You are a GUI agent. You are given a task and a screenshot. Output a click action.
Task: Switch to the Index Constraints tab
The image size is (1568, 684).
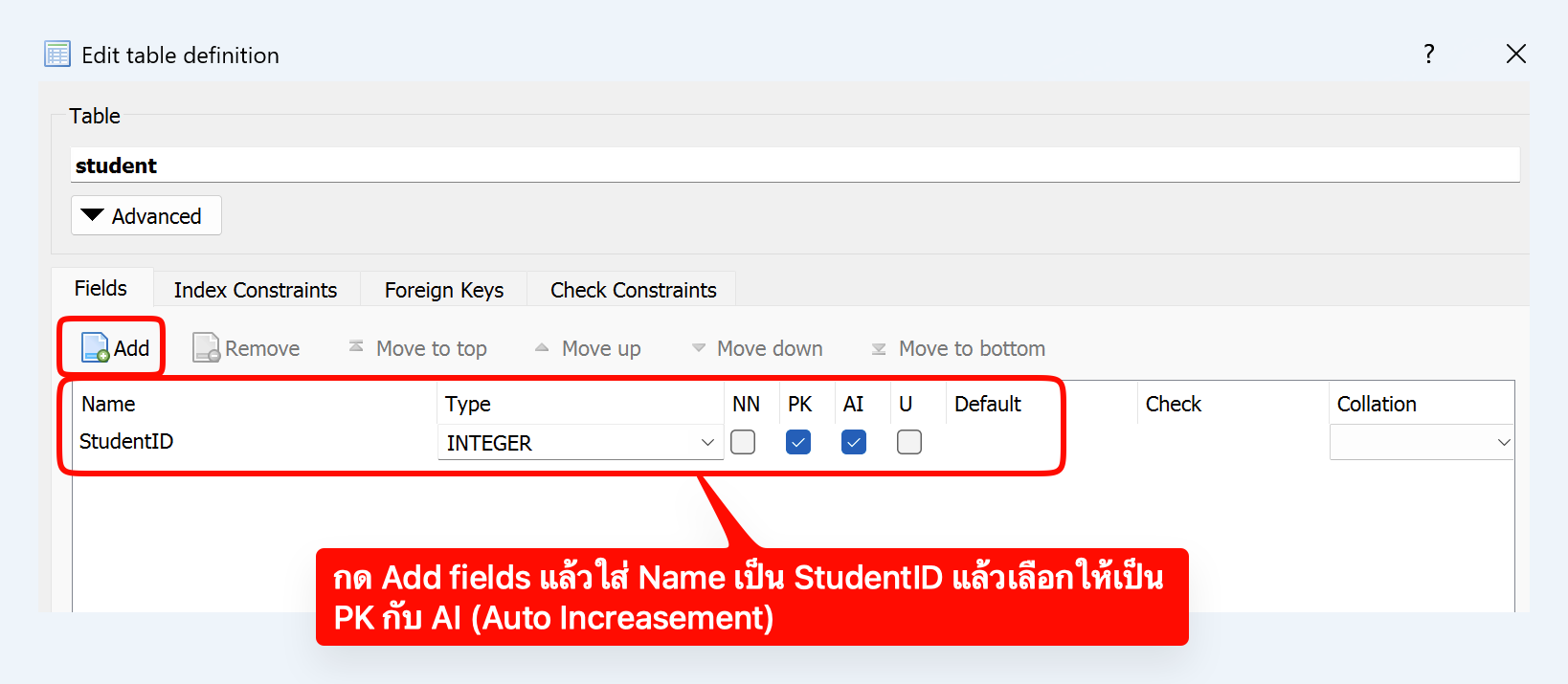[x=256, y=290]
